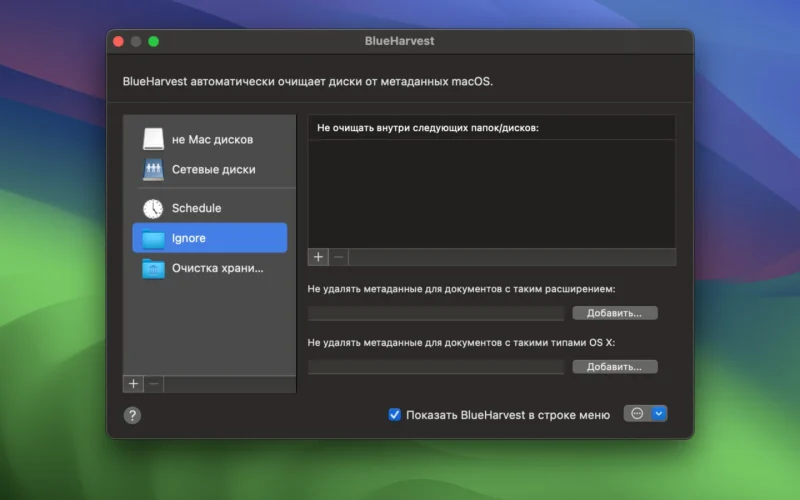Select the Schedule label
This screenshot has height=500, width=800.
[x=196, y=208]
